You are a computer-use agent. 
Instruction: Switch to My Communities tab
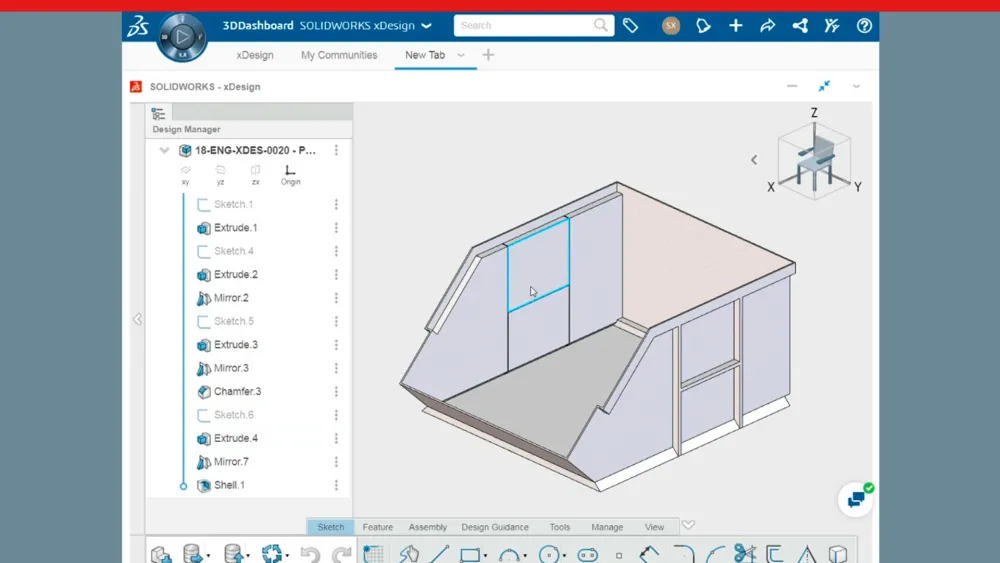[339, 55]
